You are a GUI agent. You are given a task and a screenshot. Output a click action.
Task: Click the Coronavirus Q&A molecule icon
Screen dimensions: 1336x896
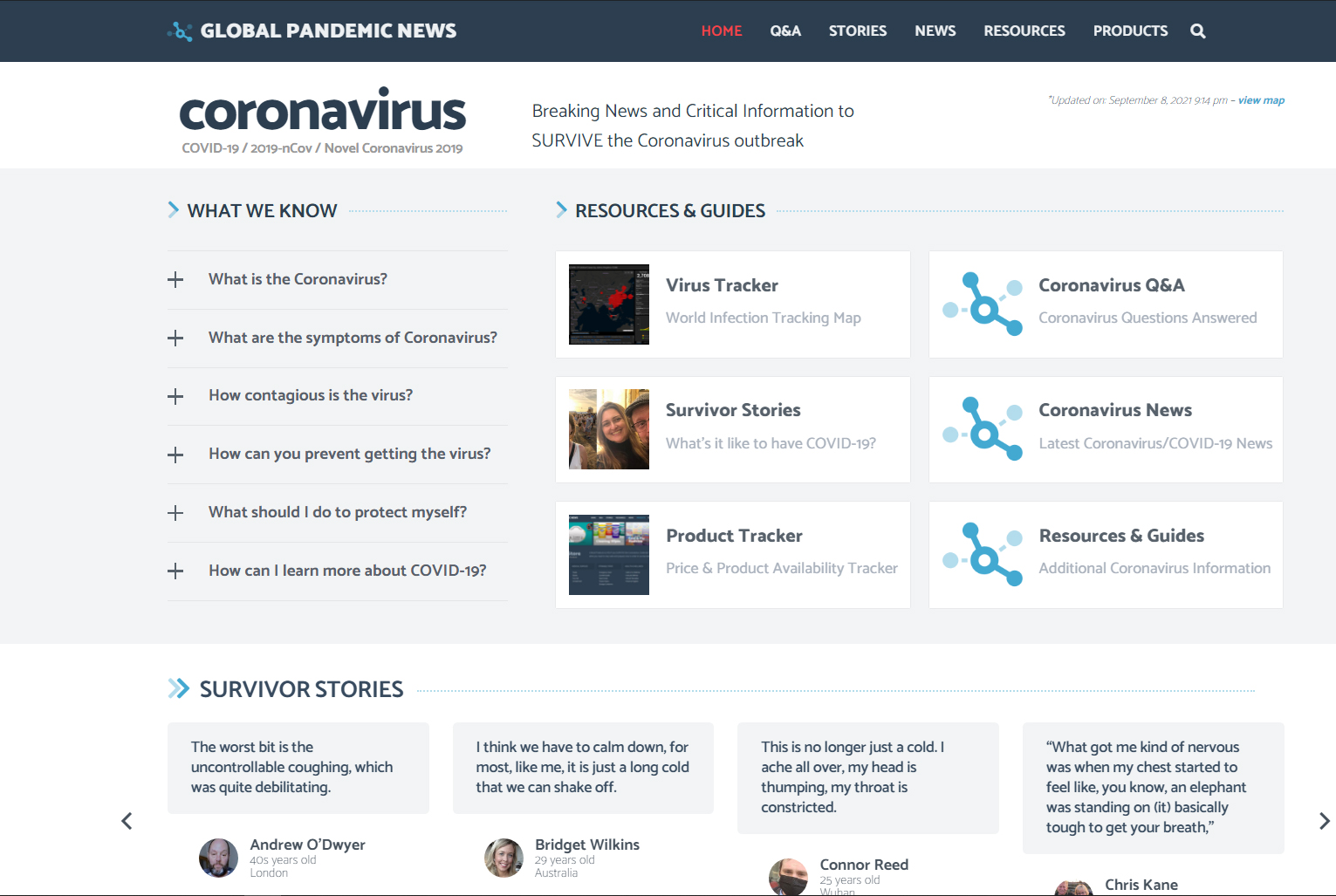[983, 304]
